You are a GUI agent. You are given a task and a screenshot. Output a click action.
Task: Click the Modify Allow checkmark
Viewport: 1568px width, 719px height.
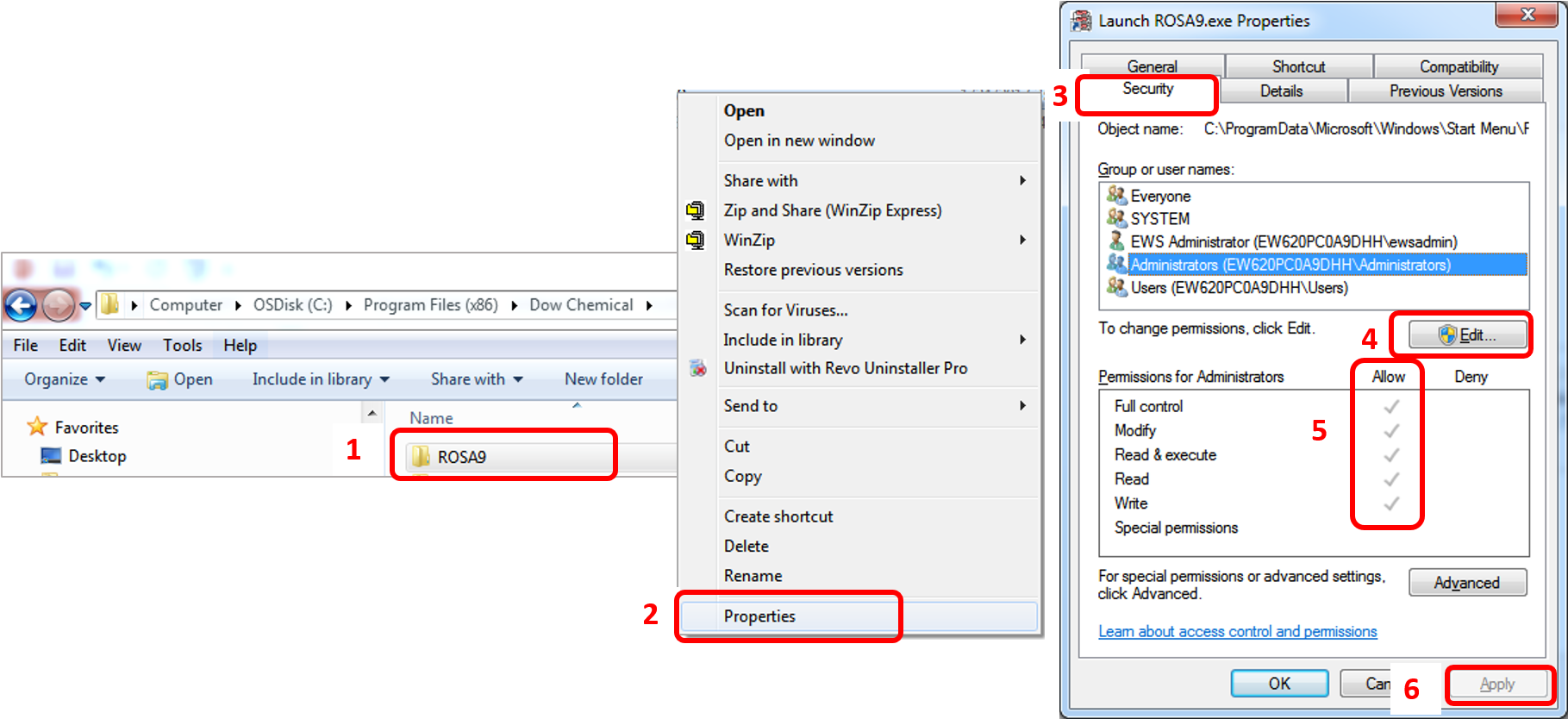click(1390, 430)
